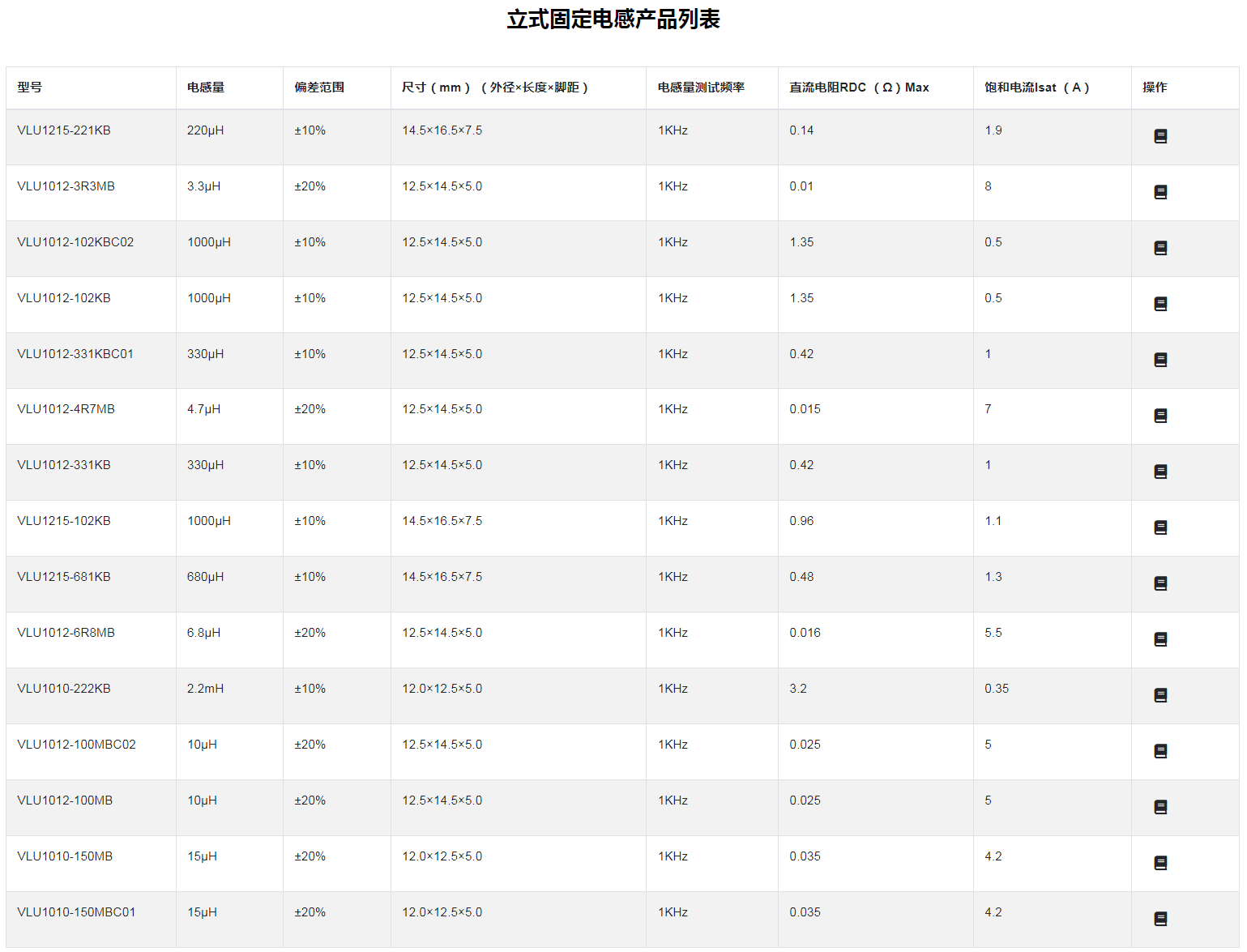
Task: Click document icon in VLU1215-102KB row
Action: click(x=1160, y=527)
